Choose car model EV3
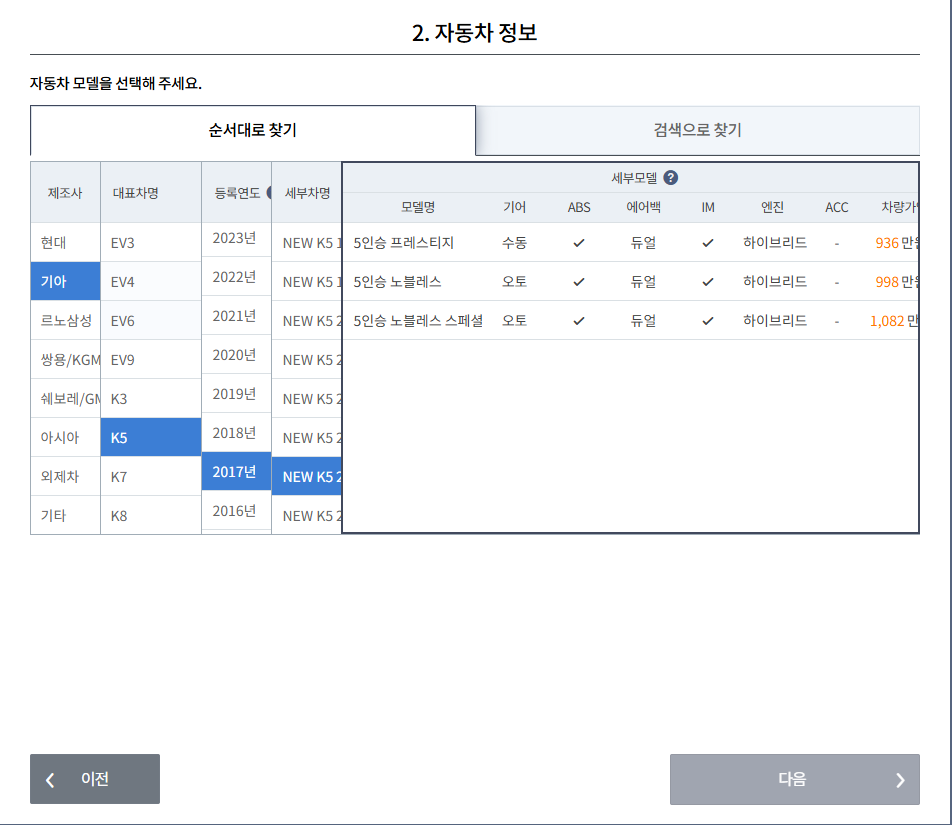Viewport: 952px width, 825px height. pyautogui.click(x=151, y=242)
